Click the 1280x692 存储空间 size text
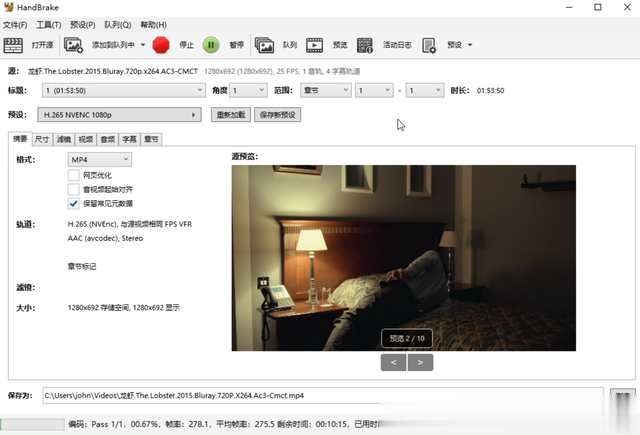The image size is (640, 435). [x=124, y=308]
